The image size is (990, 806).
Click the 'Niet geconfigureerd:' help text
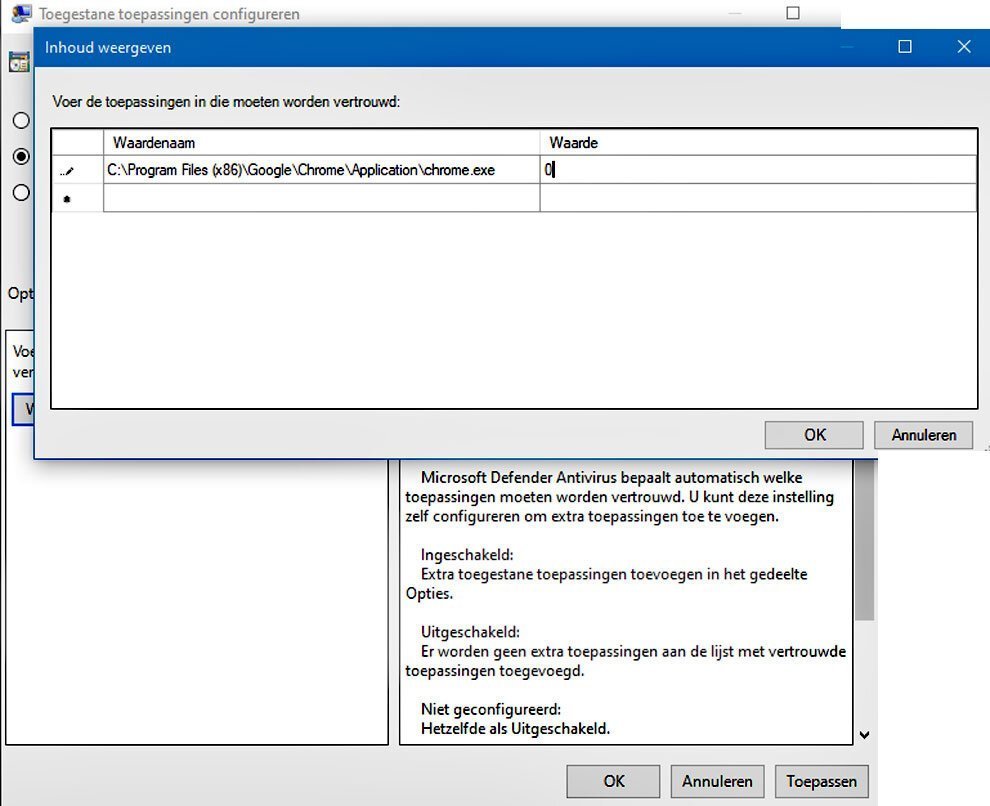(491, 709)
